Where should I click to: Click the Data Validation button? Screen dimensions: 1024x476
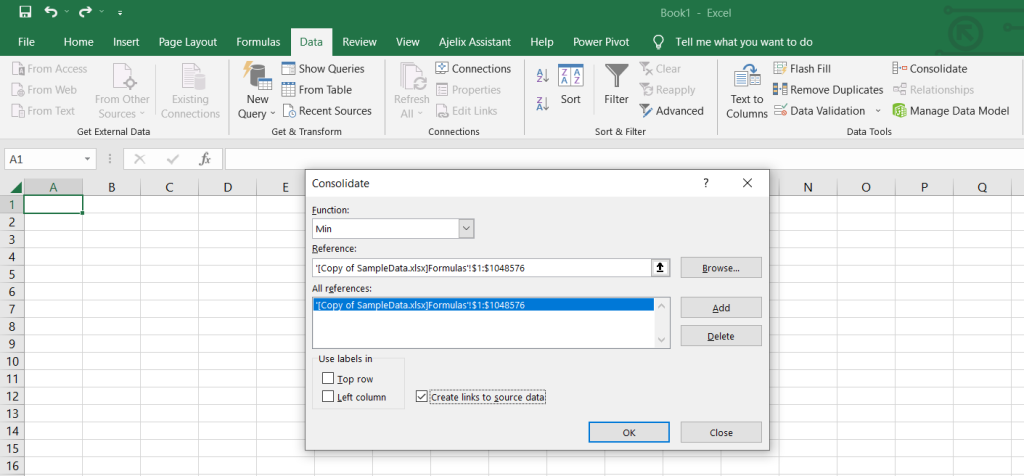point(820,111)
